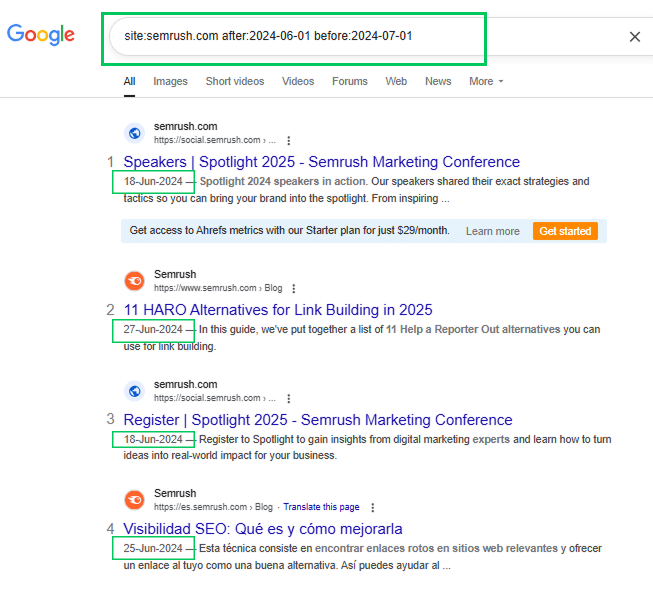Click the globe favicon of the Speakers result
This screenshot has height=593, width=653.
coord(135,133)
